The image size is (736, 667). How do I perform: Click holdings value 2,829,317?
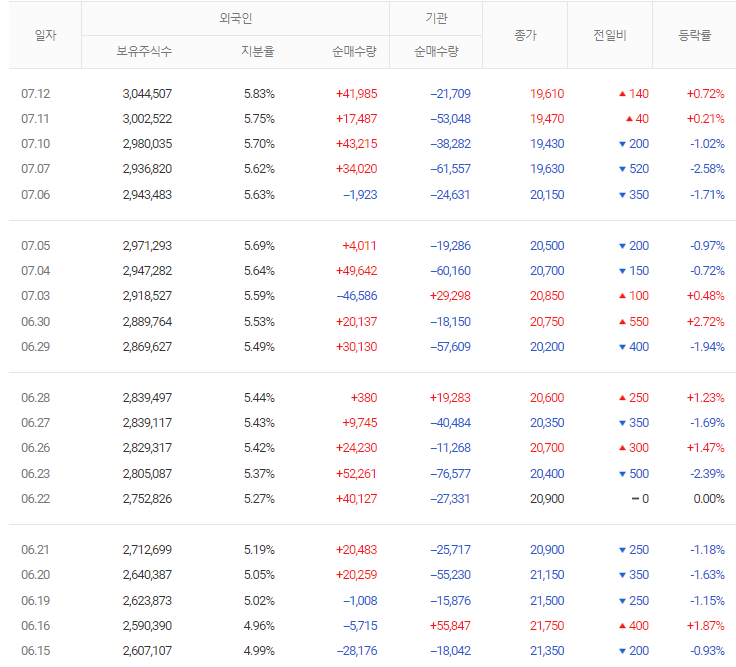pos(147,448)
